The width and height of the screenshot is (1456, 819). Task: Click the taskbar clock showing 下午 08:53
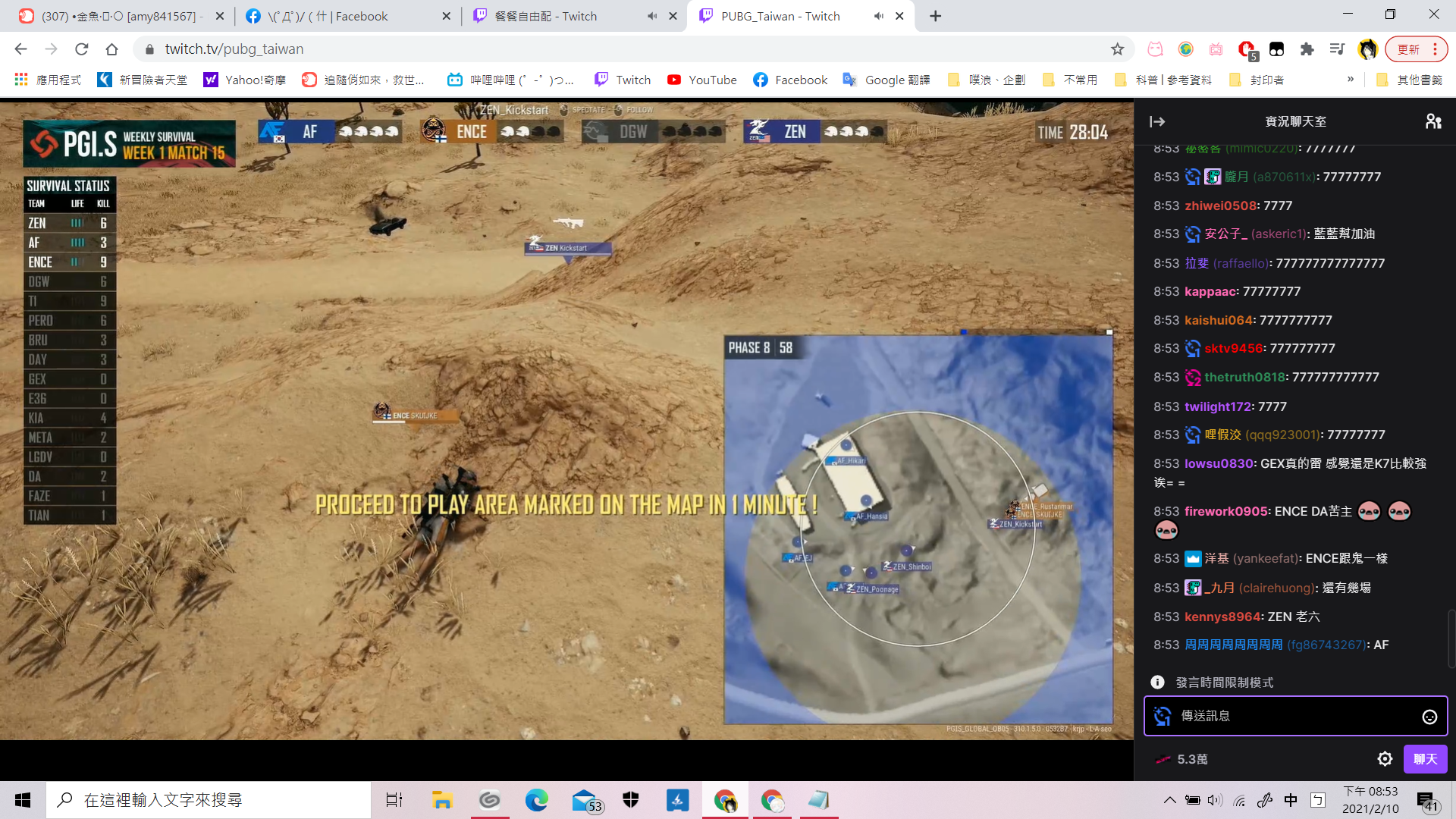1370,800
